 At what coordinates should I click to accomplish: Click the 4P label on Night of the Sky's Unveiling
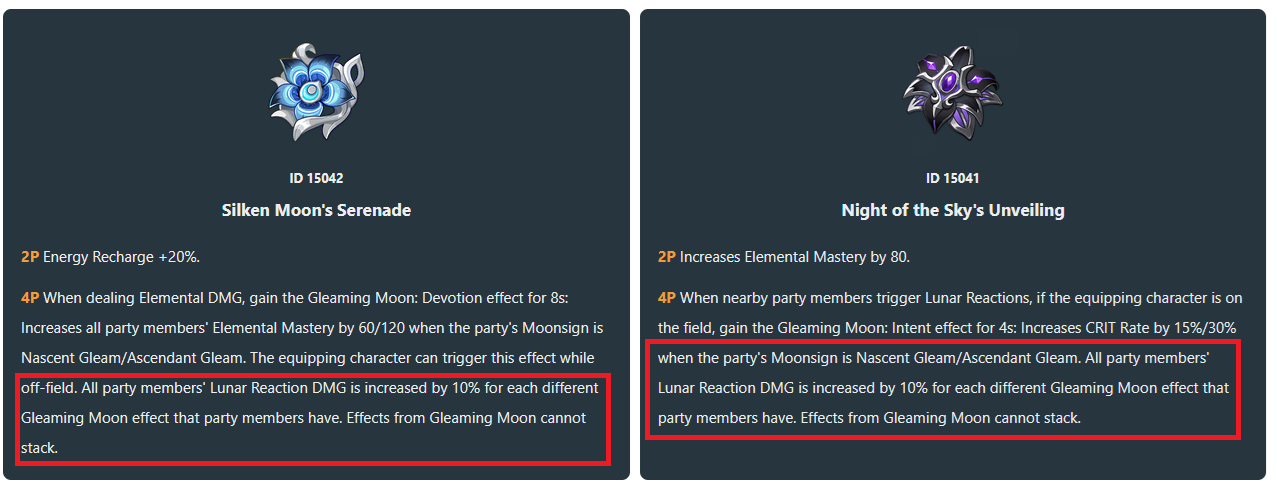[x=667, y=298]
